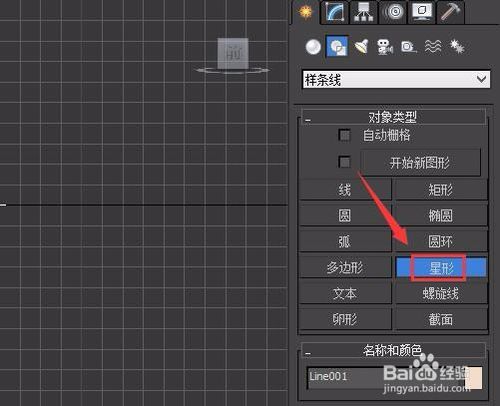Screen dimensions: 500x406
Task: Toggle the checkbox beside 开始新图形
Action: click(344, 162)
